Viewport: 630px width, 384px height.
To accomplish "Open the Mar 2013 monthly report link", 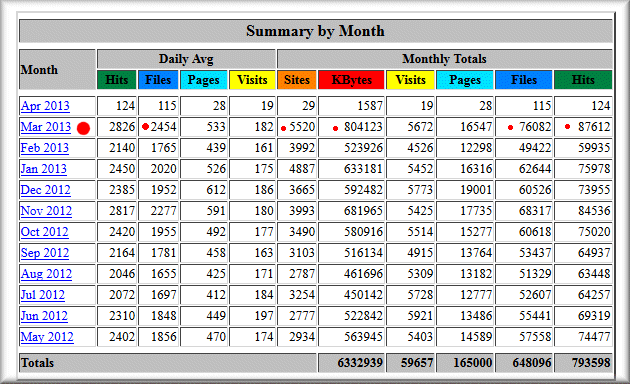I will pyautogui.click(x=46, y=127).
